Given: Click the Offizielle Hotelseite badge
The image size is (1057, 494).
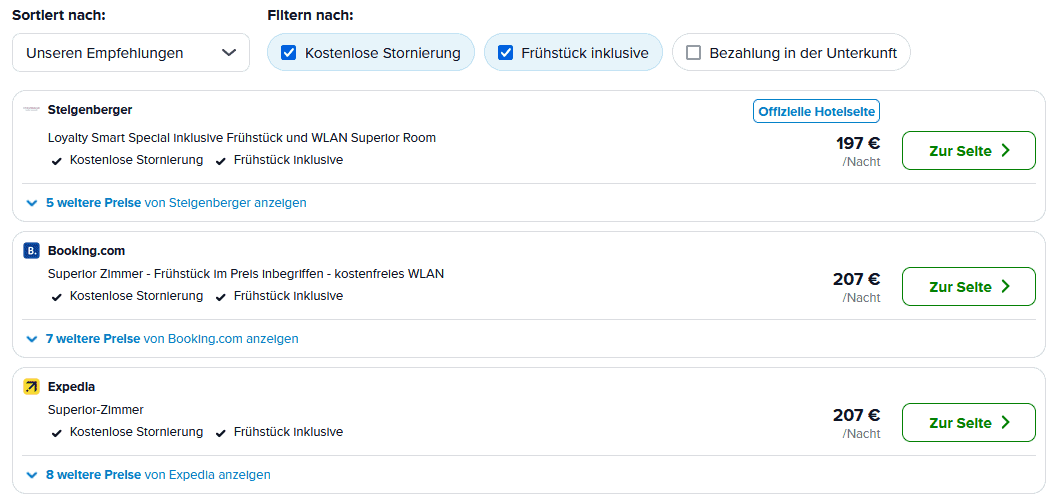Looking at the screenshot, I should [x=816, y=111].
